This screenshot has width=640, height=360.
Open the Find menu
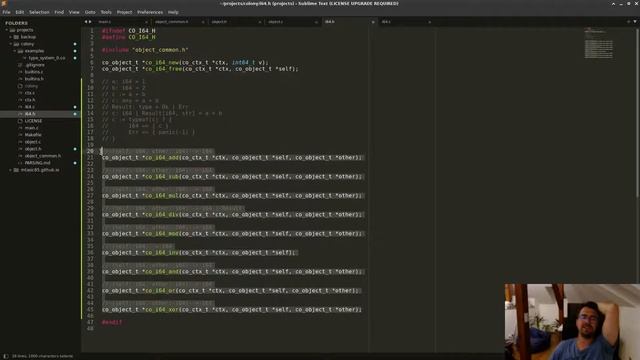pos(59,12)
